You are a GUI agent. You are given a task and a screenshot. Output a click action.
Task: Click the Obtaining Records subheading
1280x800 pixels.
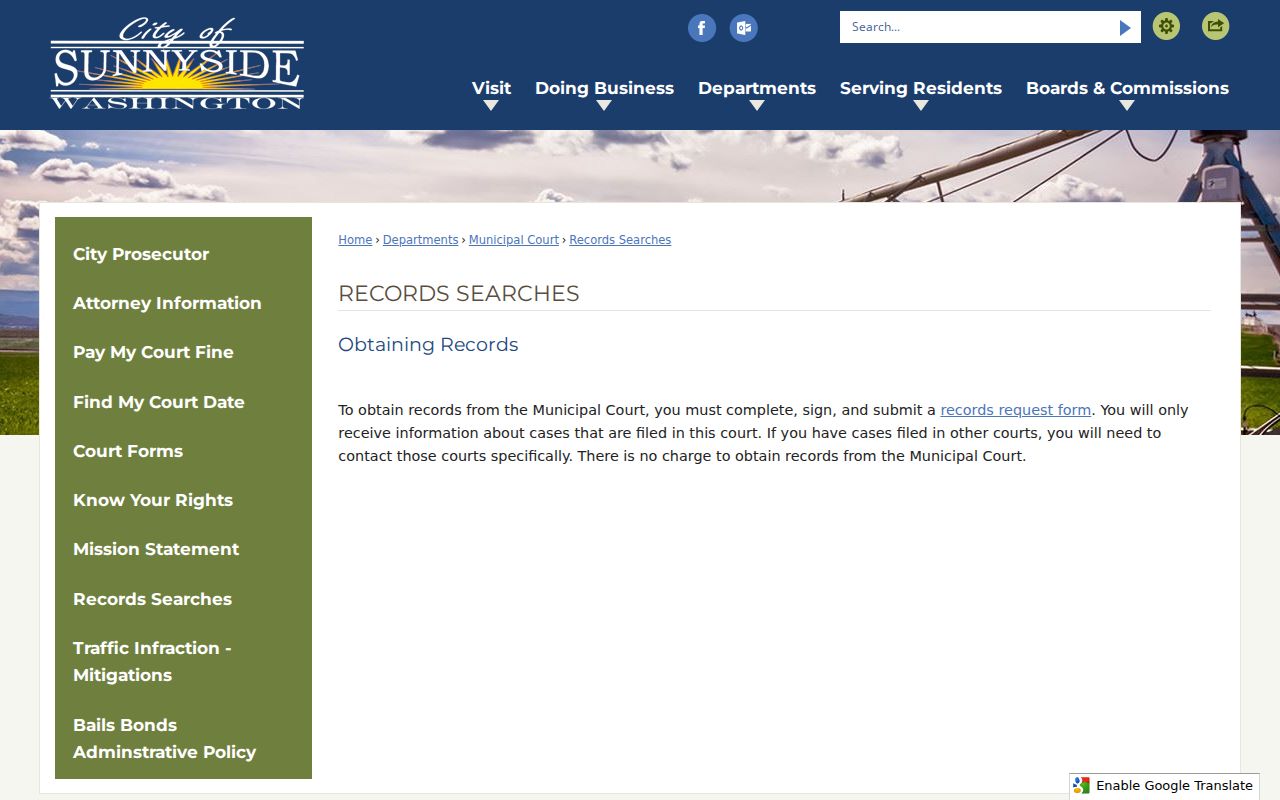(x=428, y=344)
